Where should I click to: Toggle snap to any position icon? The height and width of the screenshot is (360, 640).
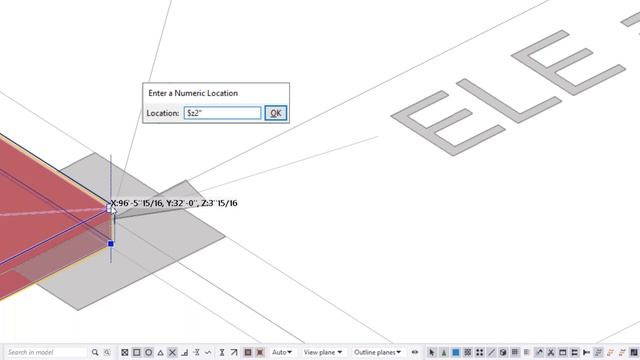[x=208, y=352]
